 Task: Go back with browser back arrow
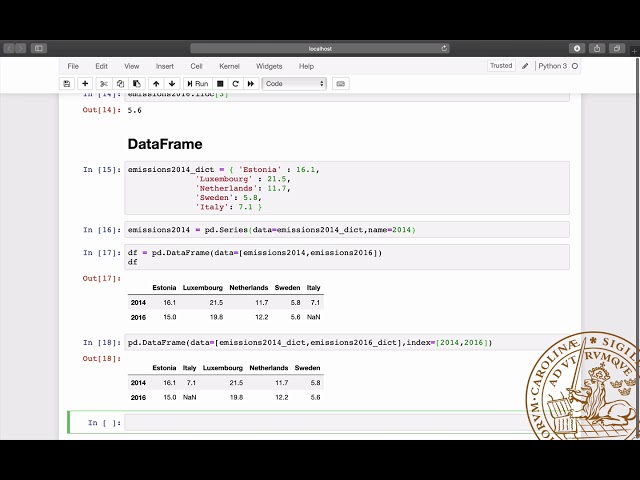(9, 49)
